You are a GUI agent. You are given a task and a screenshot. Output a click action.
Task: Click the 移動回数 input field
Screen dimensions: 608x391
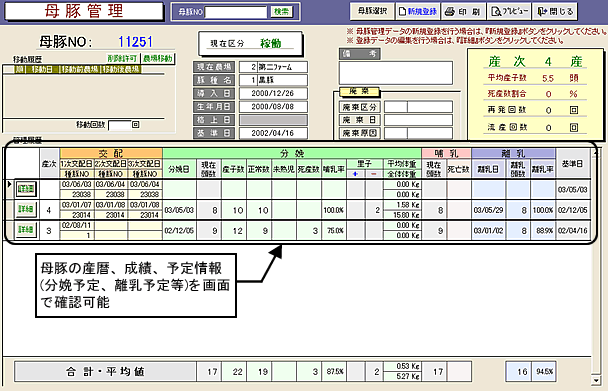click(x=119, y=125)
